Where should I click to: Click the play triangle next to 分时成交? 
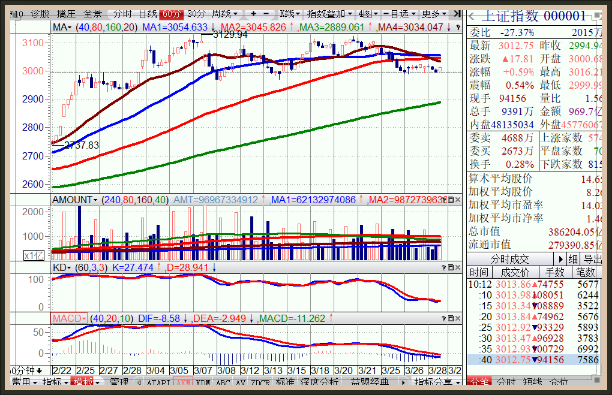pyautogui.click(x=560, y=259)
